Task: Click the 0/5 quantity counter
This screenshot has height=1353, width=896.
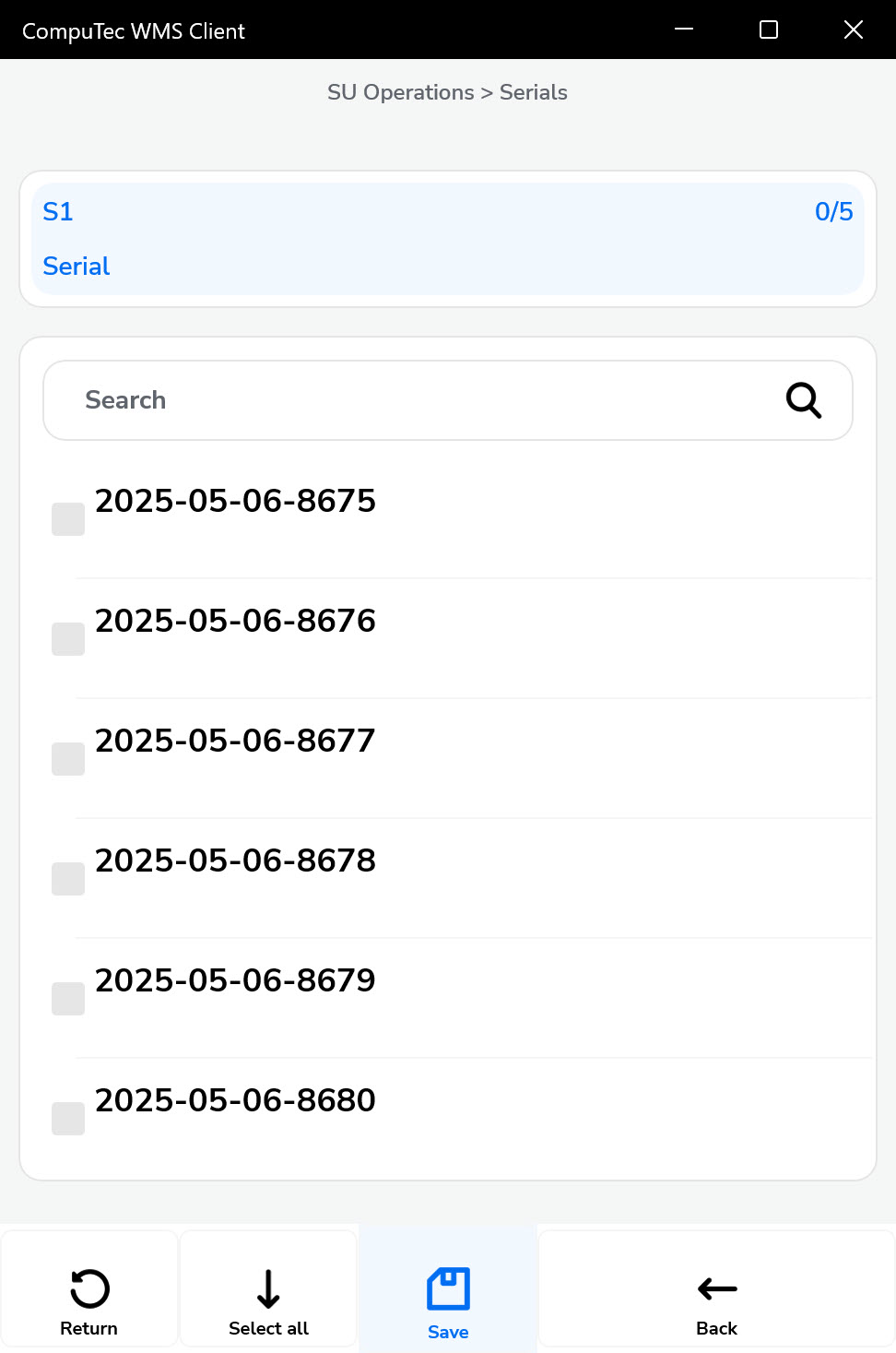Action: click(x=833, y=212)
